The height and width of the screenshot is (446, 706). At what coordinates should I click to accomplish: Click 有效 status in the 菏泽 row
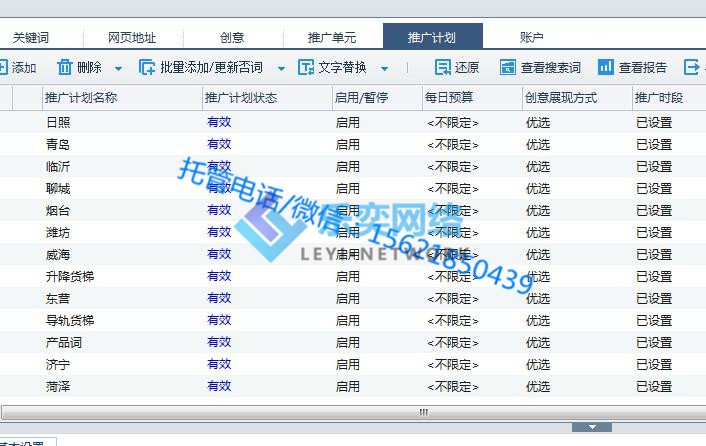coord(219,386)
